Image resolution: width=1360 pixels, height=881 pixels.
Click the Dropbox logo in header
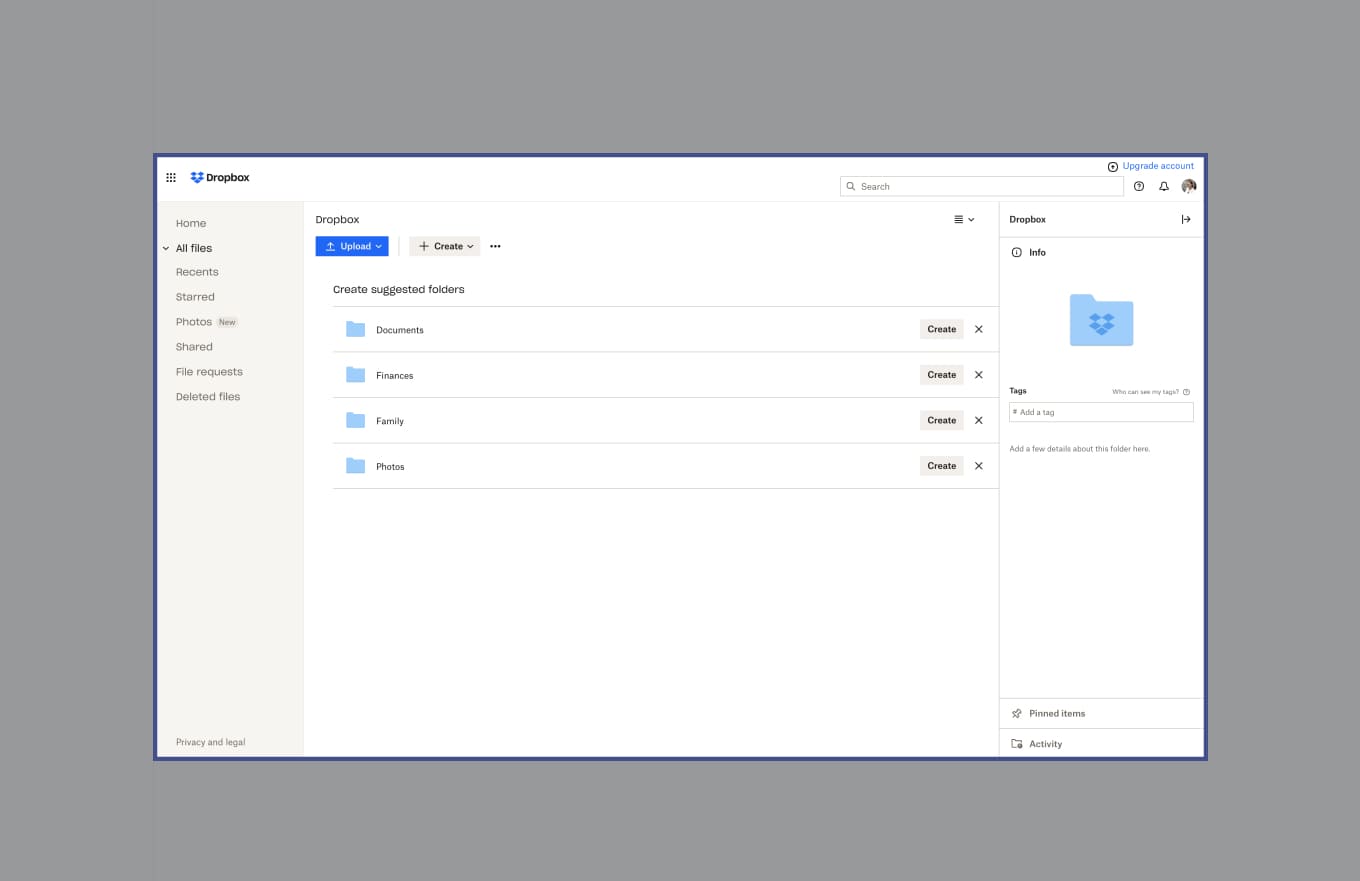coord(220,178)
